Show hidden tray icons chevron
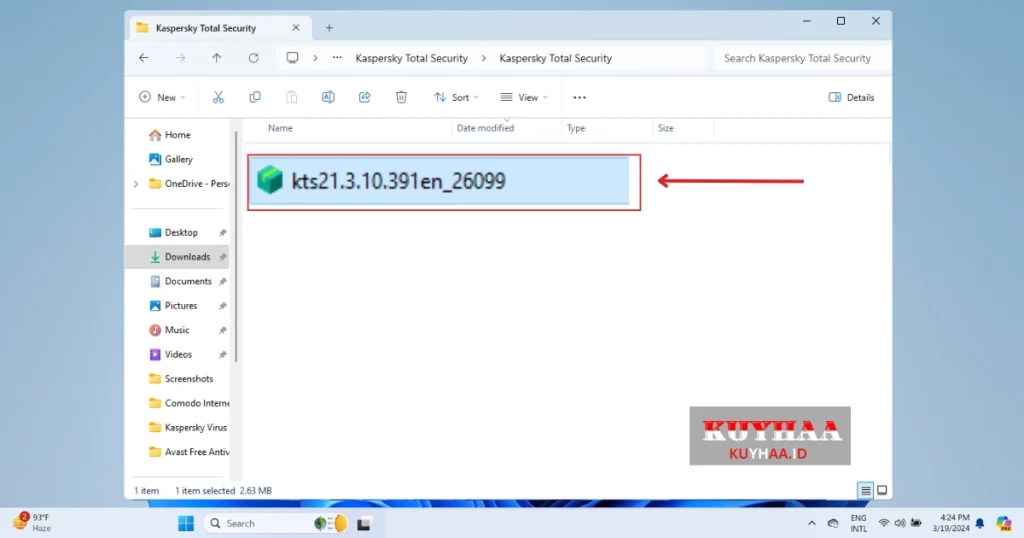This screenshot has height=538, width=1024. click(812, 523)
